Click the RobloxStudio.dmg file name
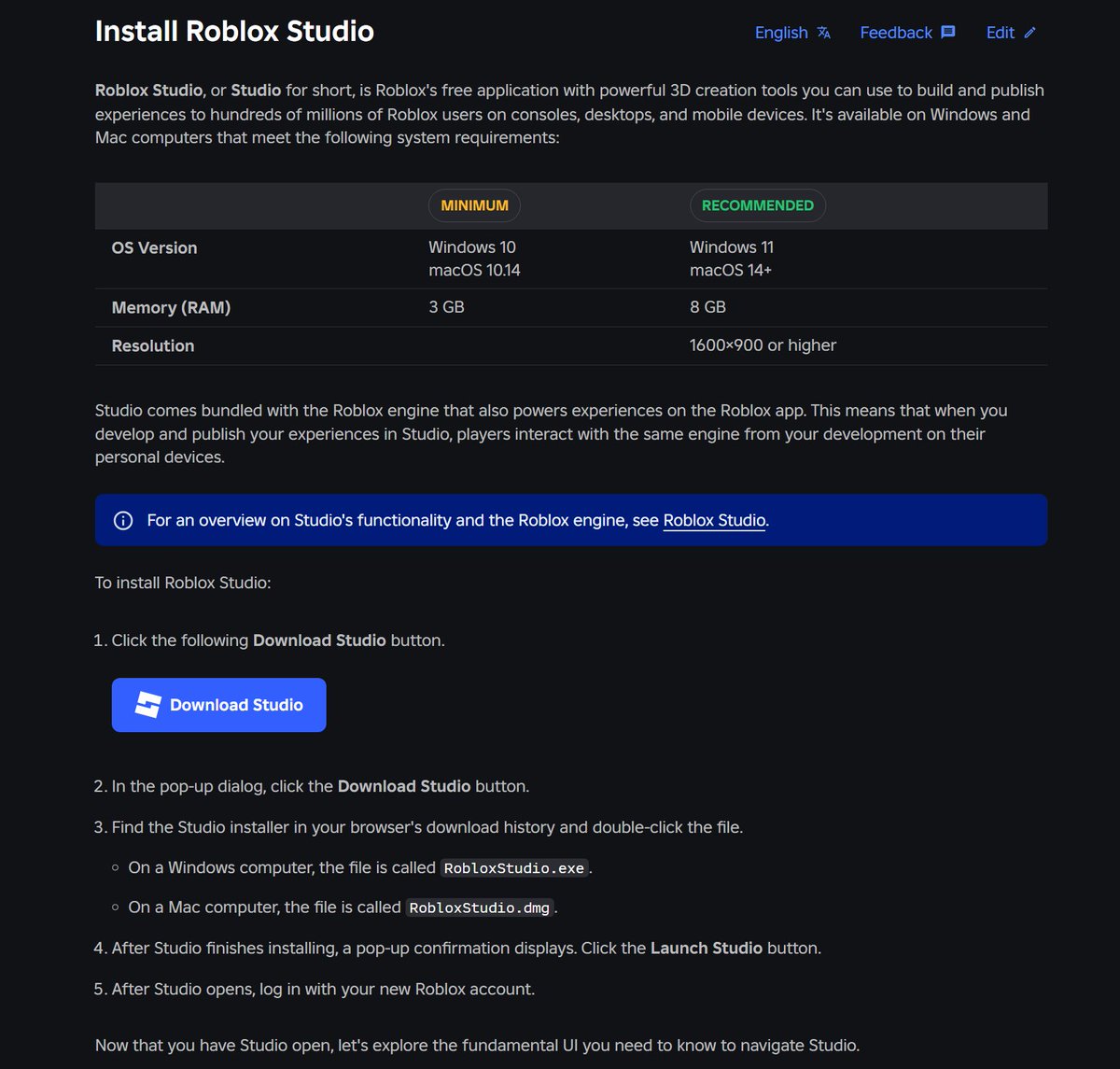Screen dimensions: 1120x1069 tap(481, 907)
